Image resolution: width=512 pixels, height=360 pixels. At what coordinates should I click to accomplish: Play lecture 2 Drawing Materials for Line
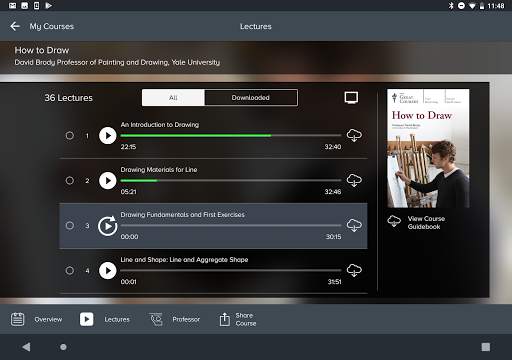107,181
